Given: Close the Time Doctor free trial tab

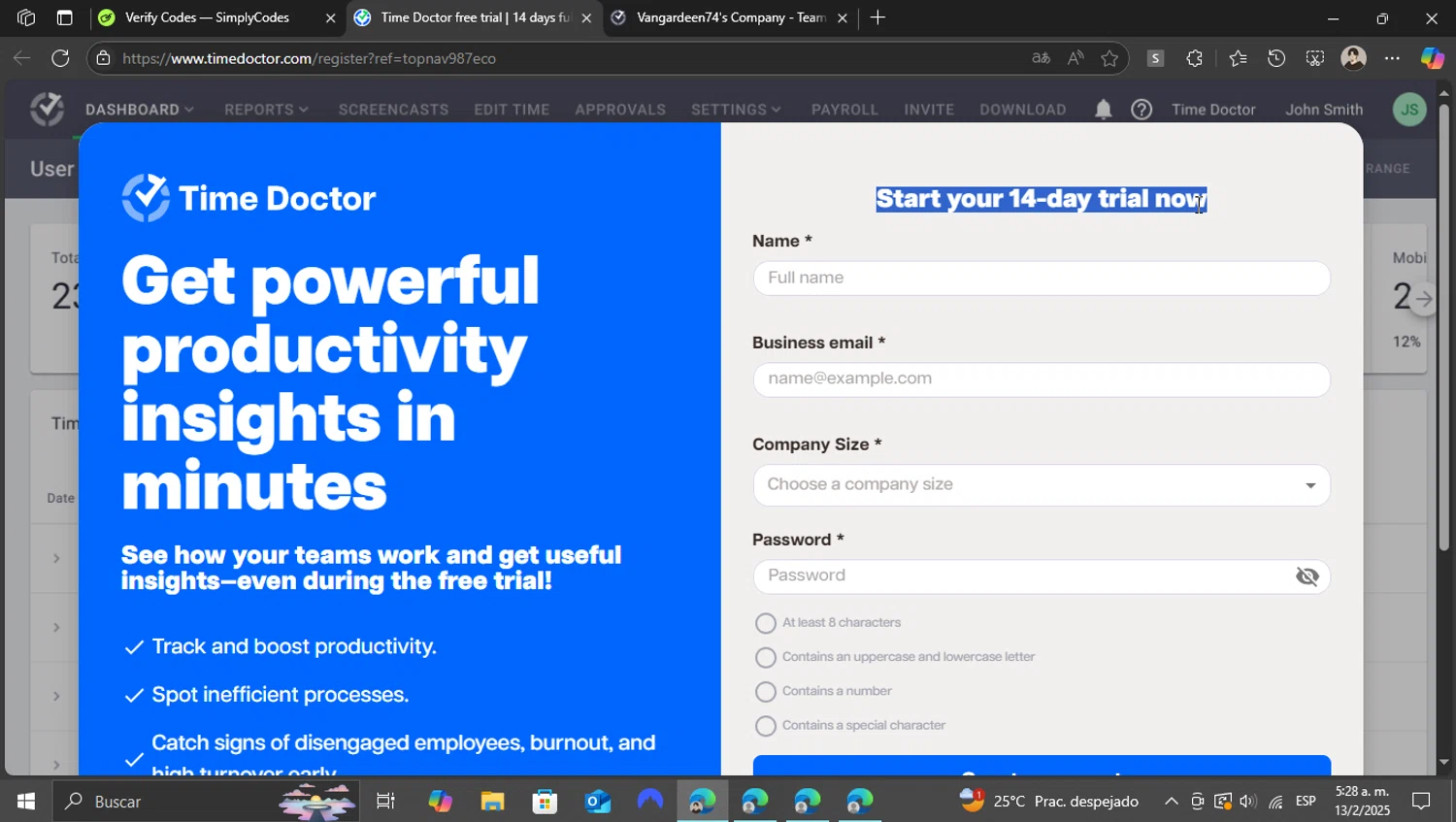Looking at the screenshot, I should coord(586,17).
